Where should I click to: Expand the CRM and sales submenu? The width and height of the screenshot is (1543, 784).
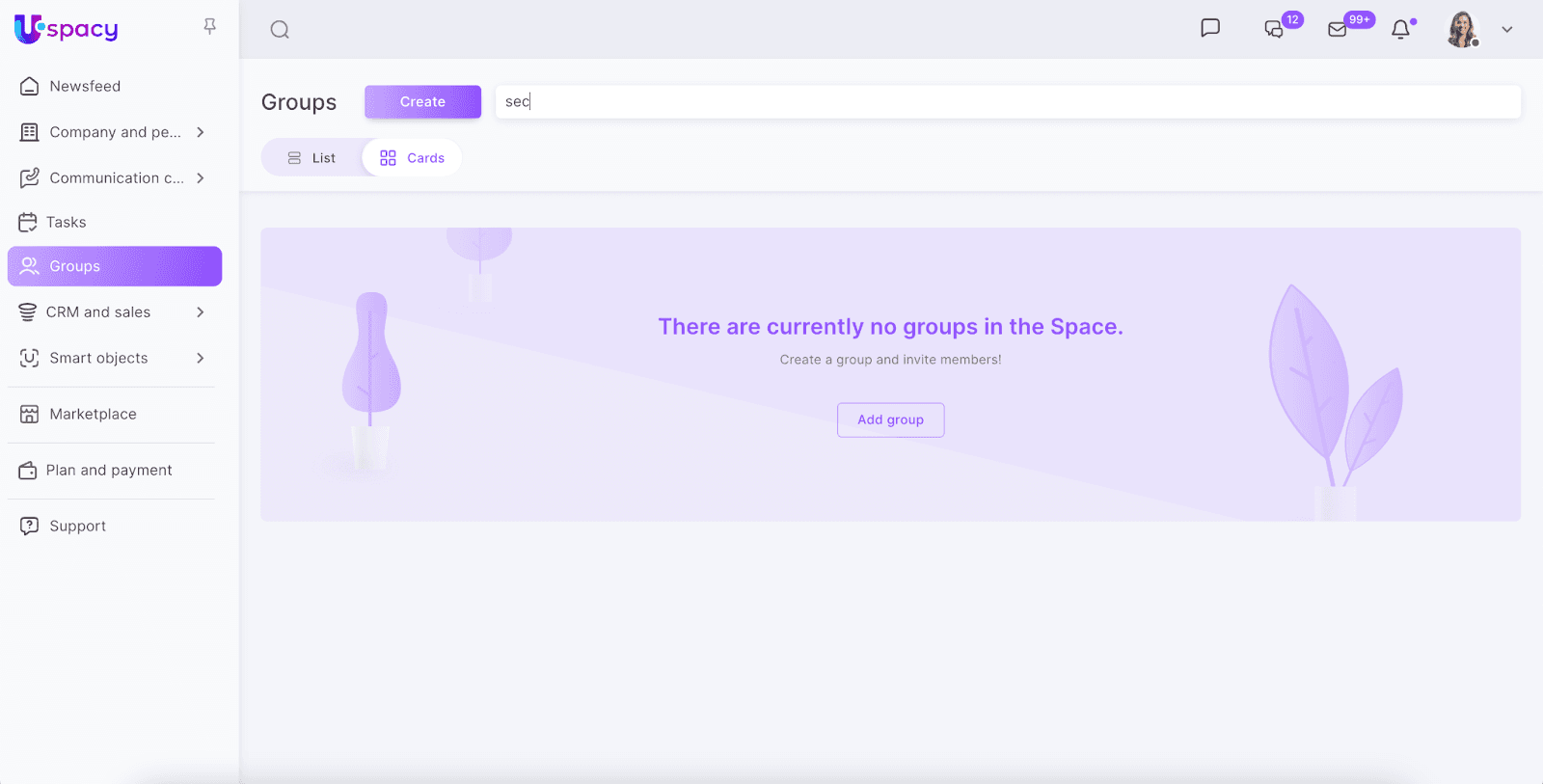click(x=201, y=312)
